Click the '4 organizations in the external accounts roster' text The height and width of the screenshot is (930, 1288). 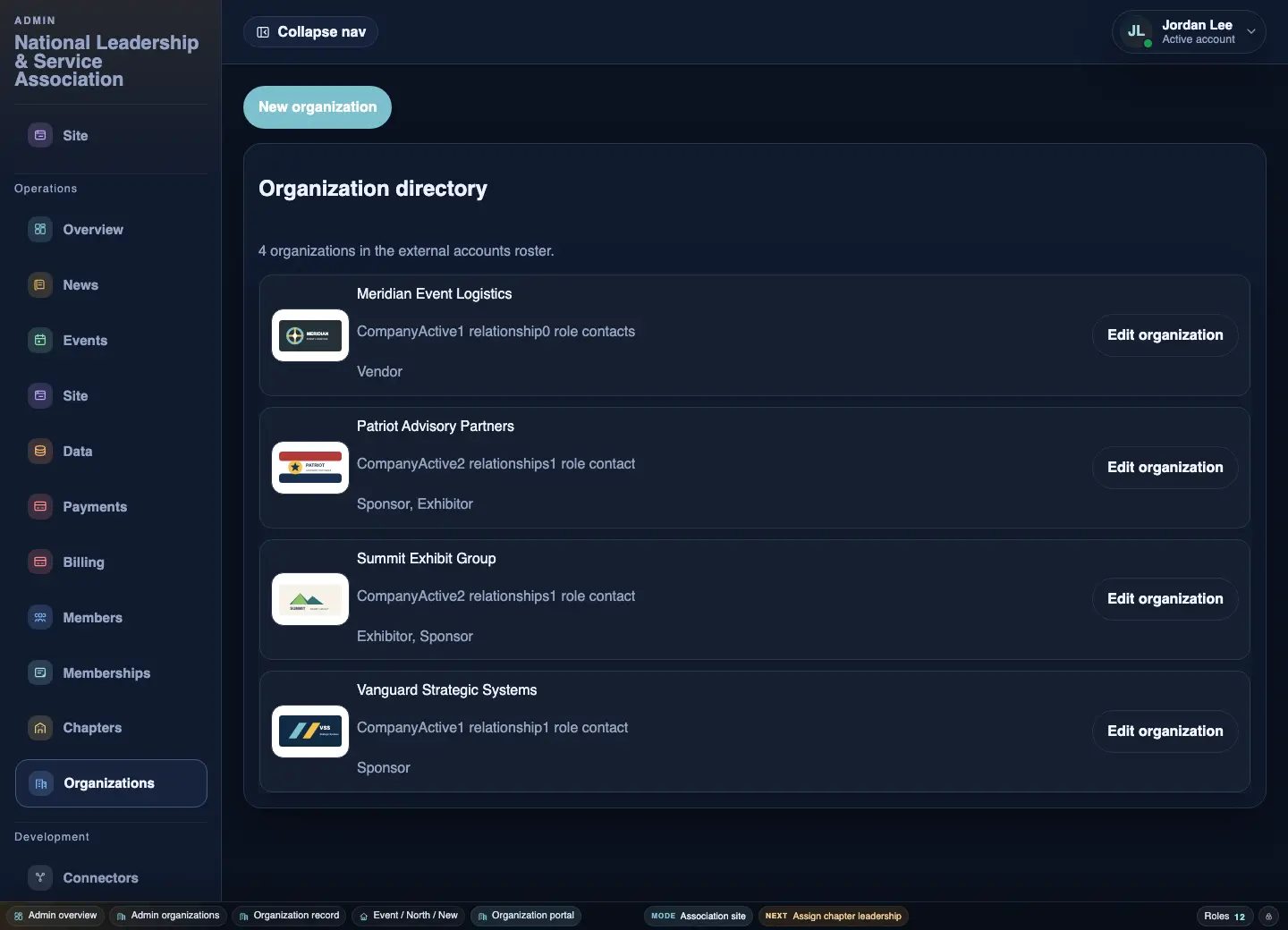406,251
